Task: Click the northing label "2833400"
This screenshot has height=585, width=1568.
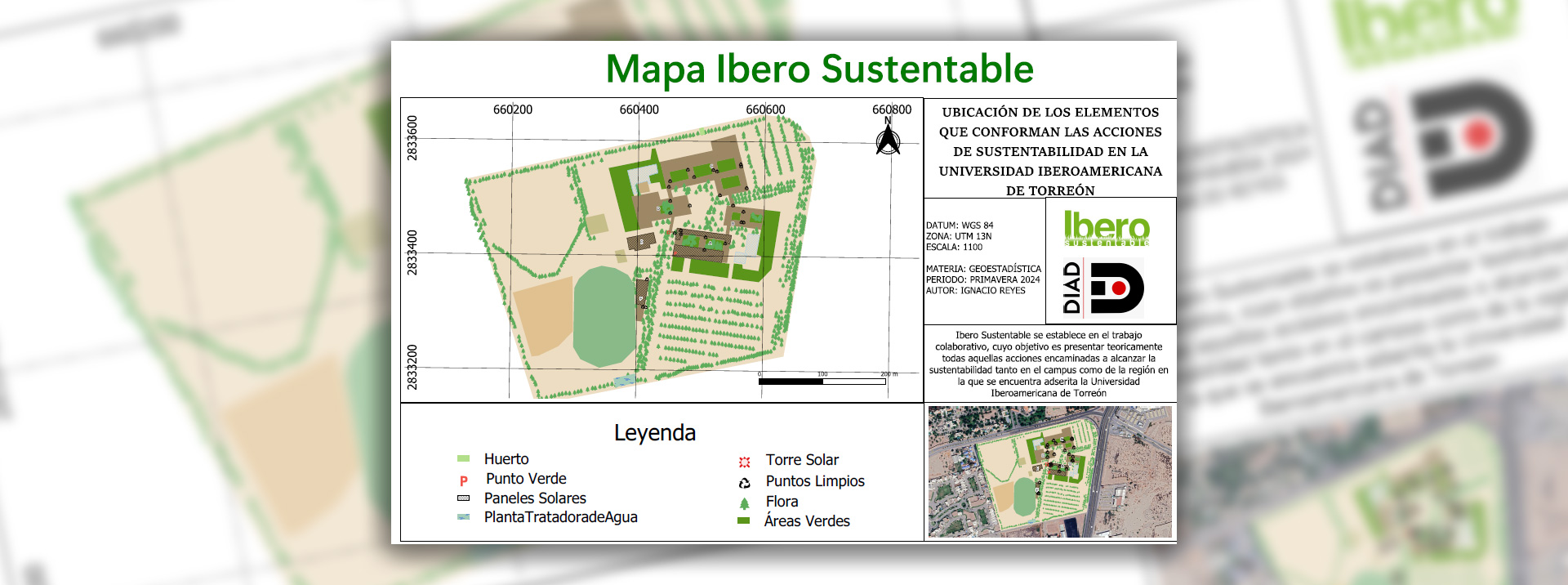Action: point(412,252)
